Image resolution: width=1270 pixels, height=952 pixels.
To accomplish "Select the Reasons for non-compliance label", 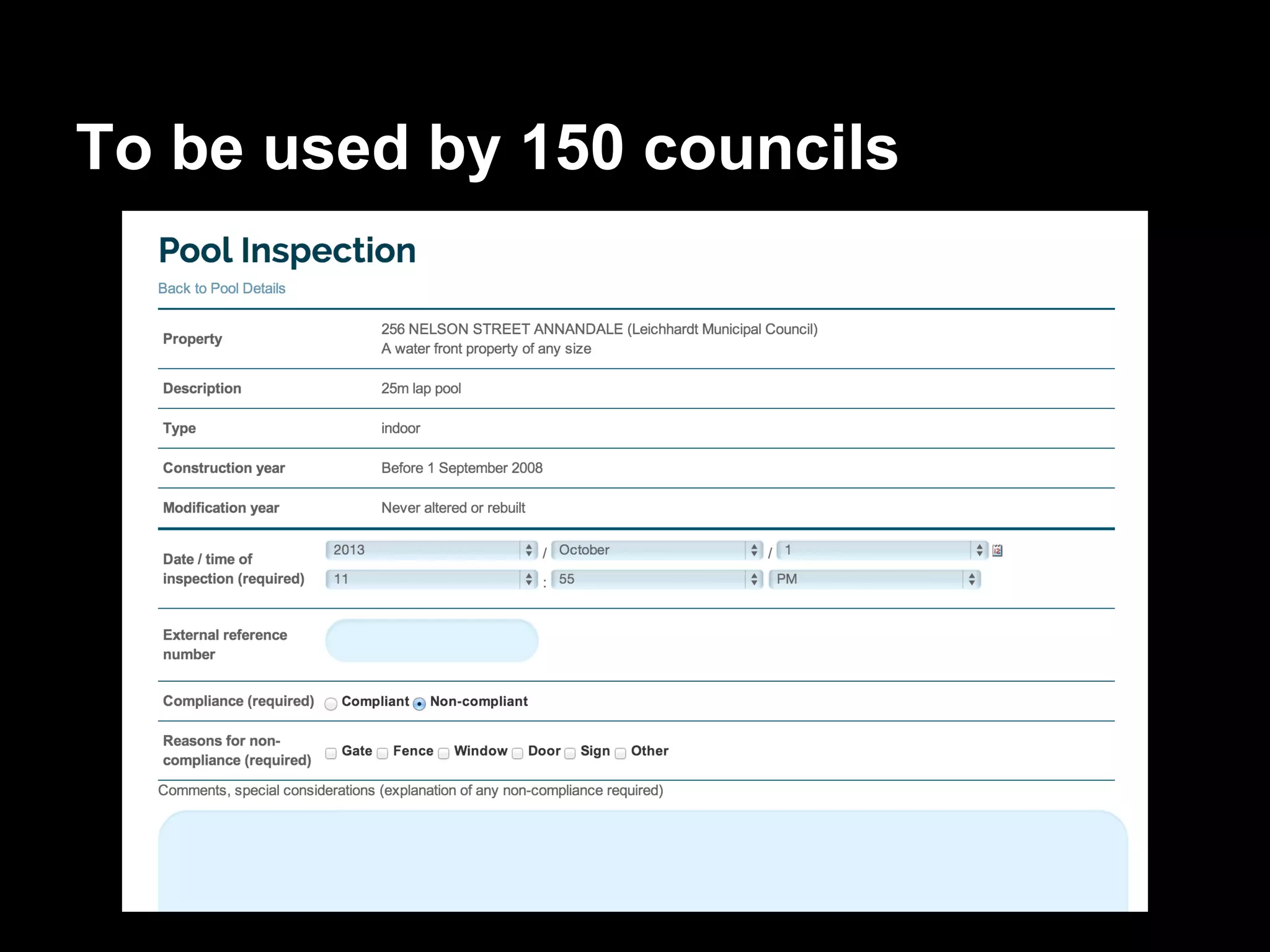I will [237, 751].
